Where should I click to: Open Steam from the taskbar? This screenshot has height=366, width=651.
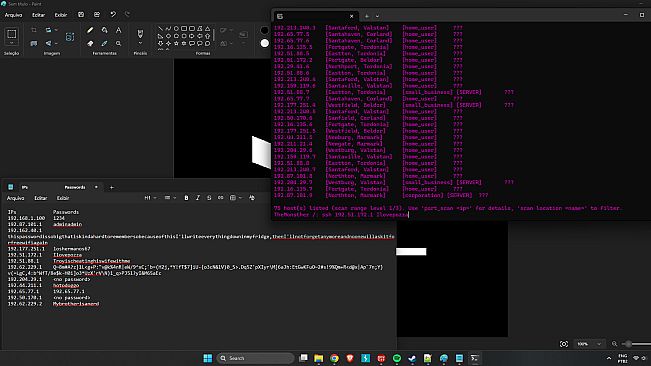(412, 358)
